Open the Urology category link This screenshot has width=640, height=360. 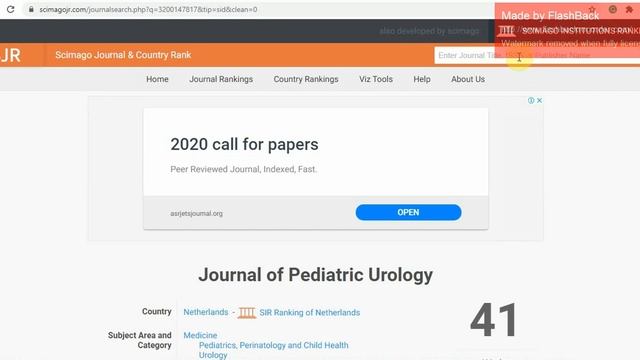213,355
